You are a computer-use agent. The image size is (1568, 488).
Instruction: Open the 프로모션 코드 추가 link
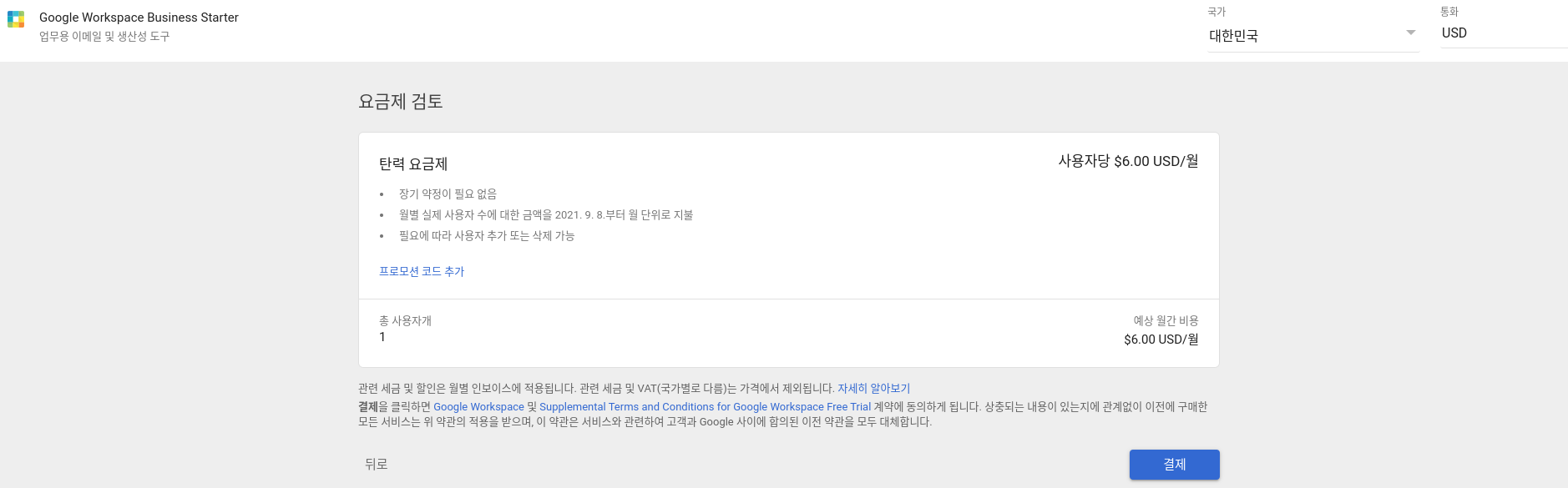(x=422, y=271)
